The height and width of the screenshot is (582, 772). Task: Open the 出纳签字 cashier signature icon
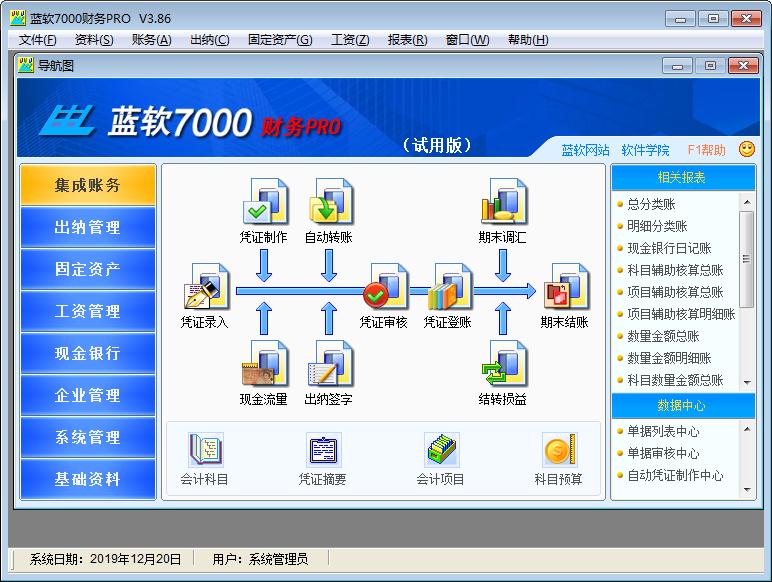tap(329, 363)
